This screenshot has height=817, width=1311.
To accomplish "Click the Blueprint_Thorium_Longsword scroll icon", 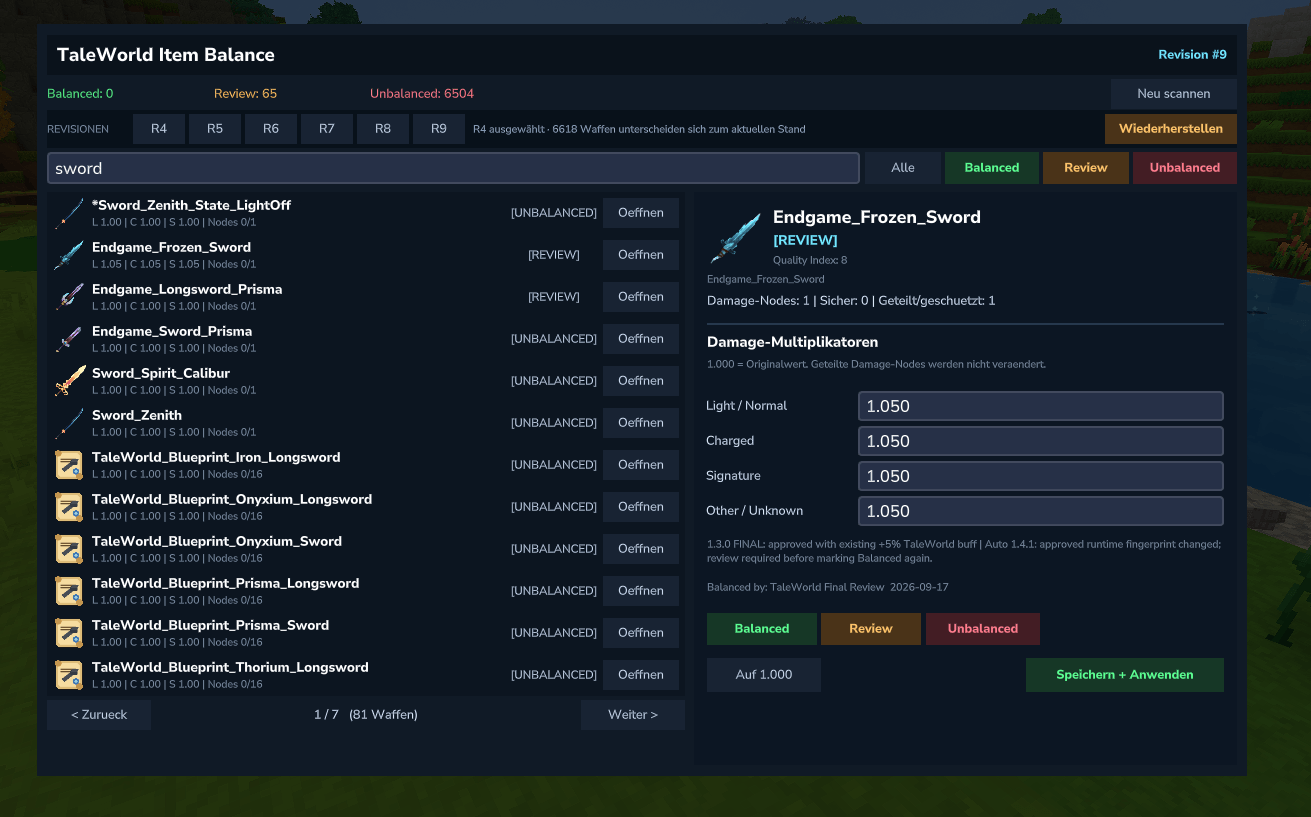I will (x=69, y=675).
